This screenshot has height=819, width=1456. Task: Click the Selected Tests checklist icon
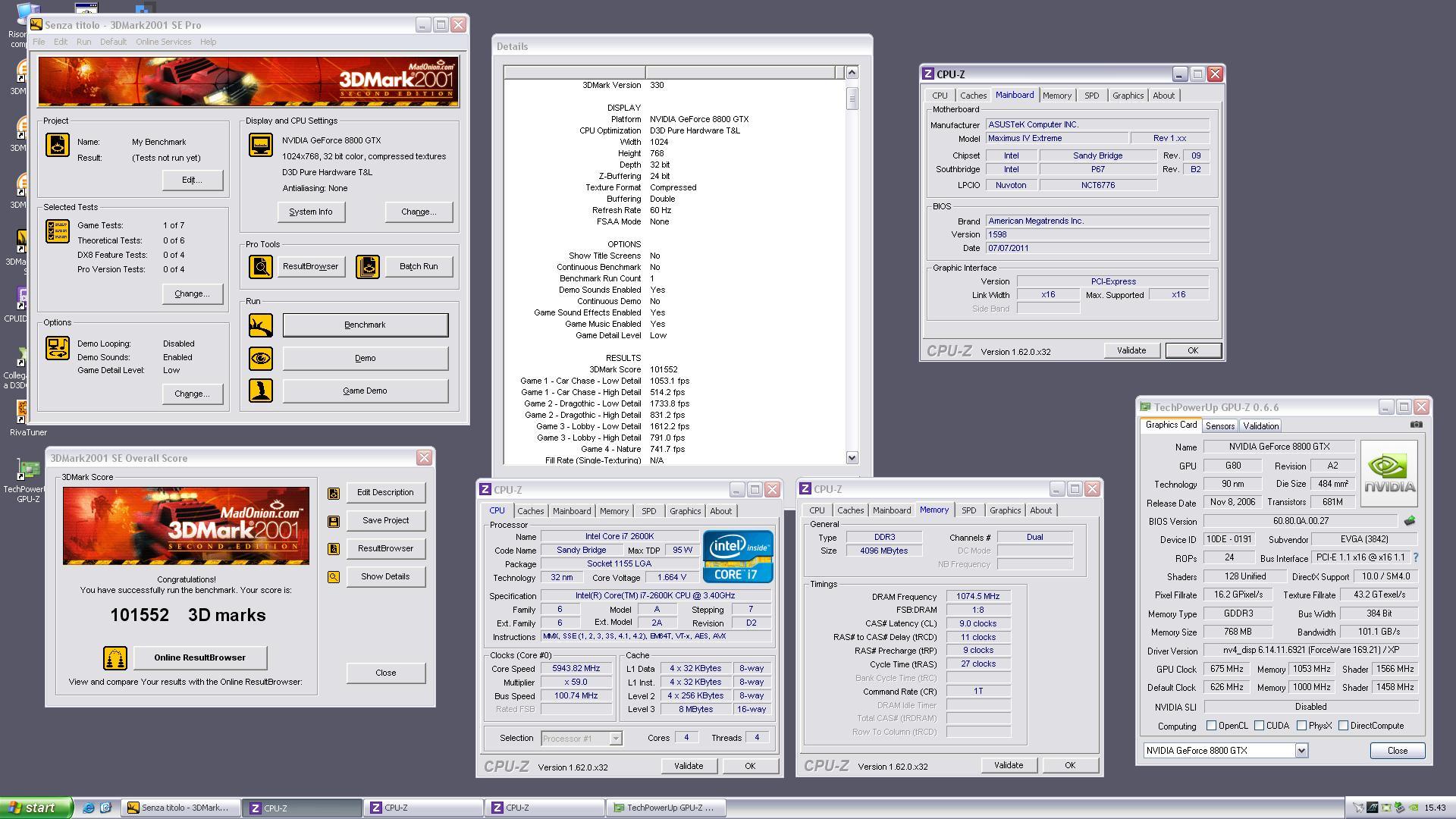(58, 231)
